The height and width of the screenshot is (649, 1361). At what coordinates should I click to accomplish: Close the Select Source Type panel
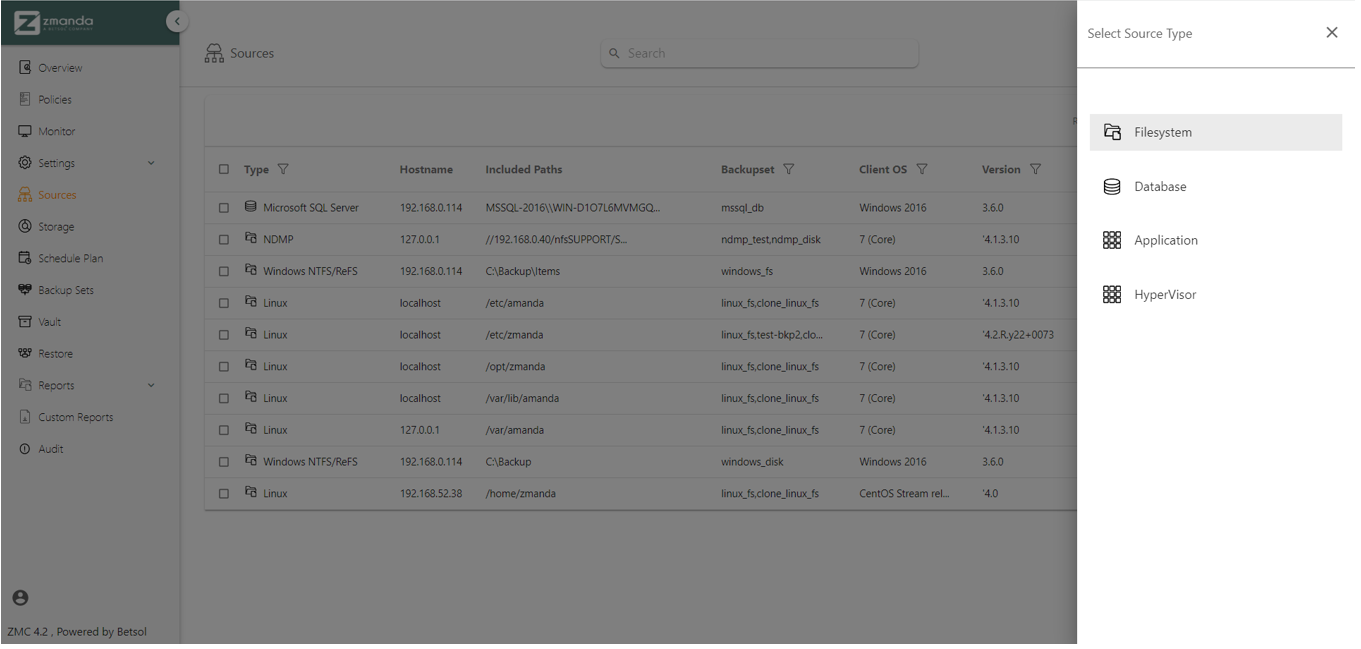click(1332, 33)
